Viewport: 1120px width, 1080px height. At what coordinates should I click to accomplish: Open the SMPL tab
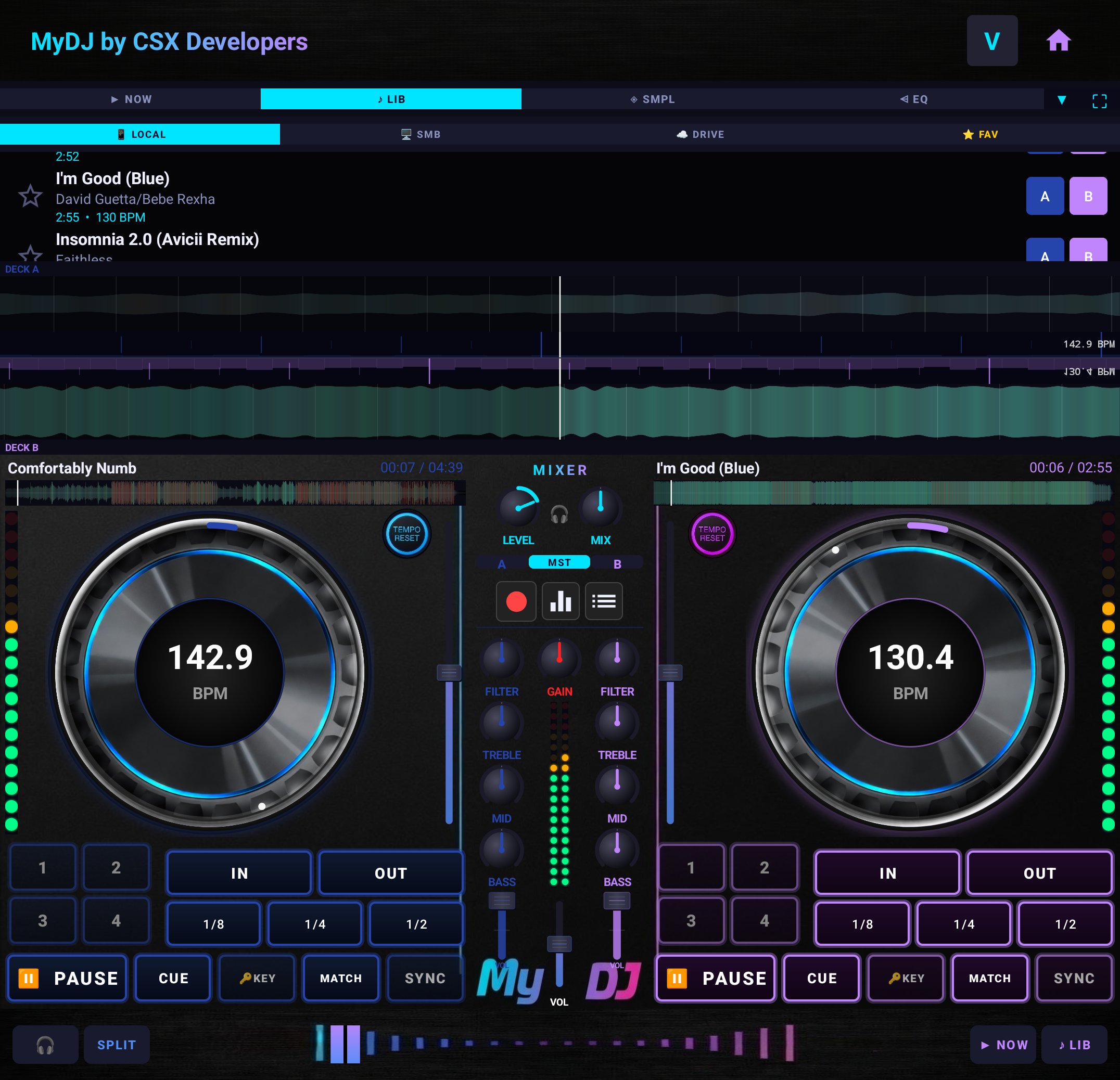652,99
